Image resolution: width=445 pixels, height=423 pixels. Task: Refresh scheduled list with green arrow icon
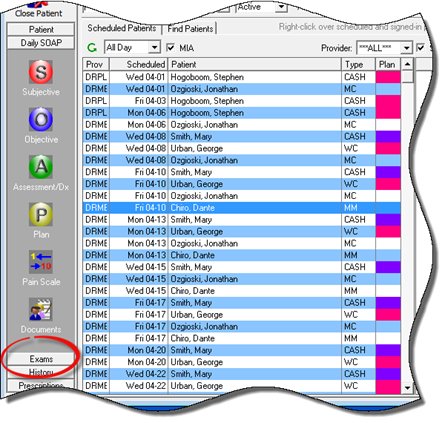coord(92,48)
